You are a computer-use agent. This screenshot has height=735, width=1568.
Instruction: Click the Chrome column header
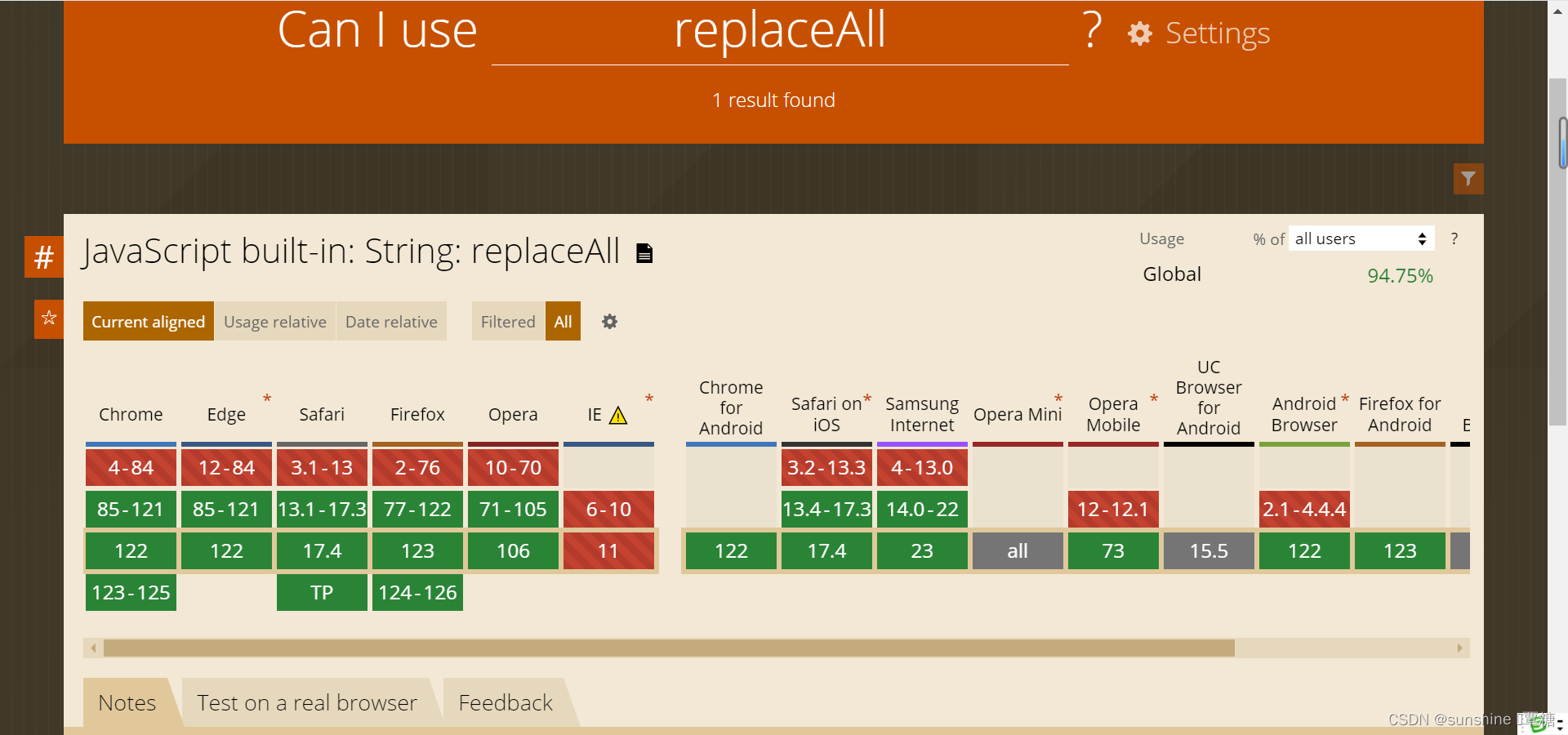[x=131, y=415]
